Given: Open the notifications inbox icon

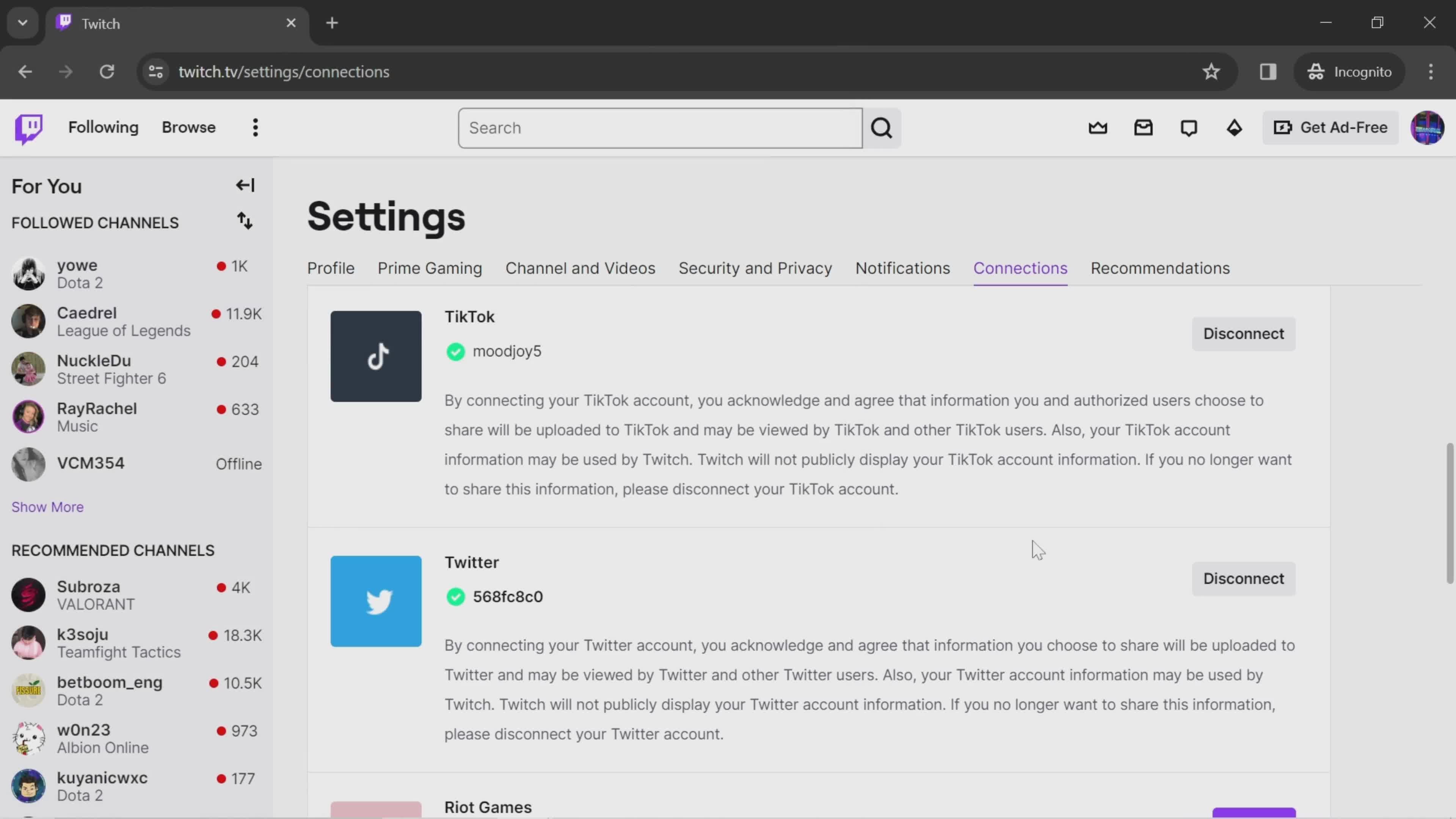Looking at the screenshot, I should coord(1144,128).
